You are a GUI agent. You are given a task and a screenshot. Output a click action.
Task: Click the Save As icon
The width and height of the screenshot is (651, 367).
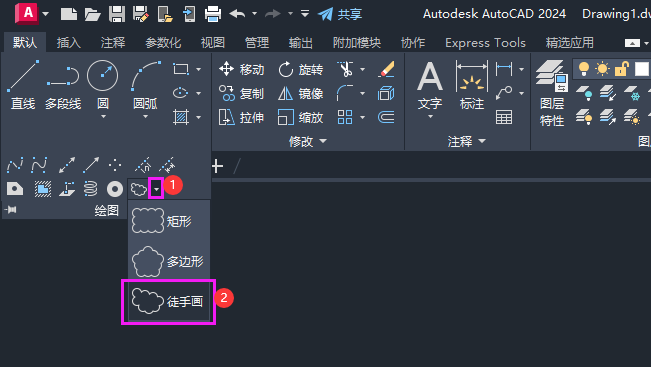tap(141, 14)
